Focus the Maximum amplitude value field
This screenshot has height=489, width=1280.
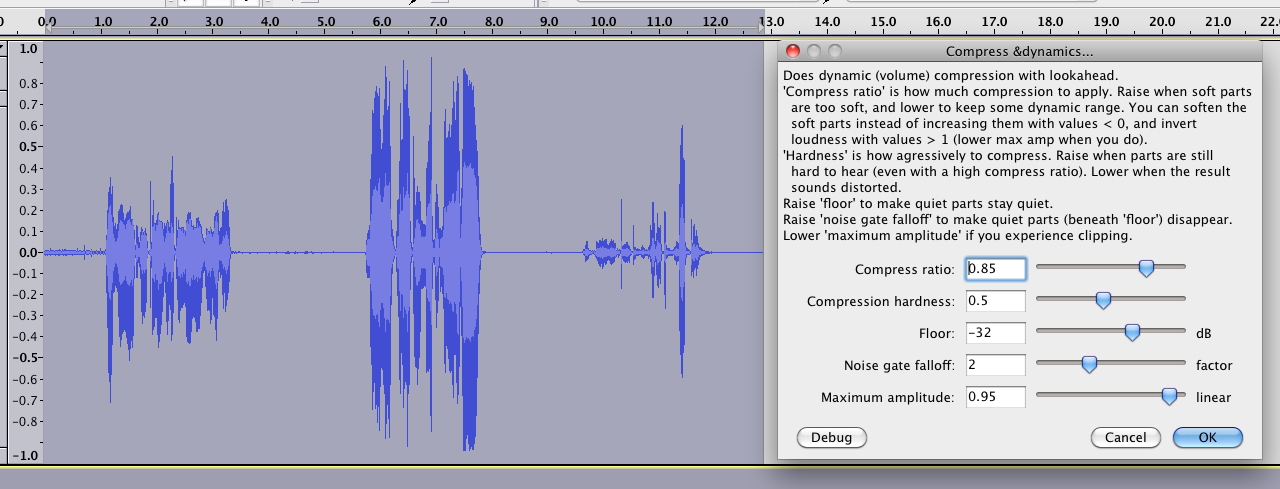996,397
